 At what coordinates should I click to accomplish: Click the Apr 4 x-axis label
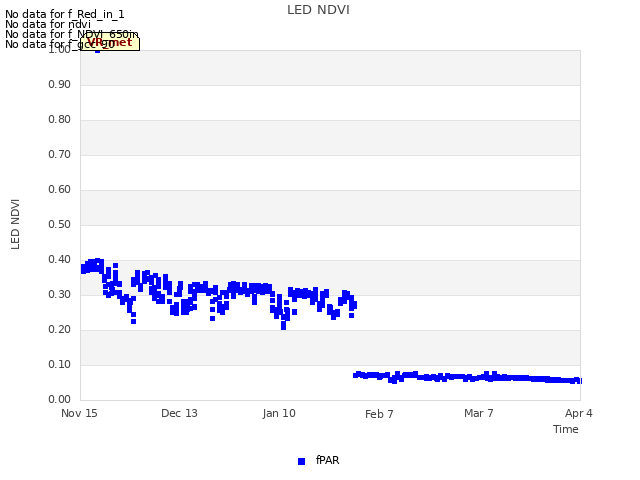tap(578, 413)
